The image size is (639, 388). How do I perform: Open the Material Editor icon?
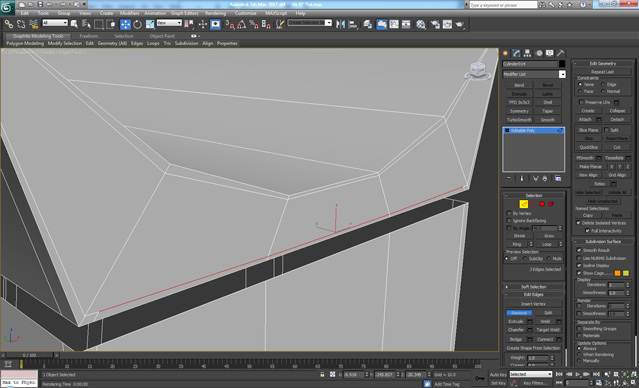(x=421, y=24)
